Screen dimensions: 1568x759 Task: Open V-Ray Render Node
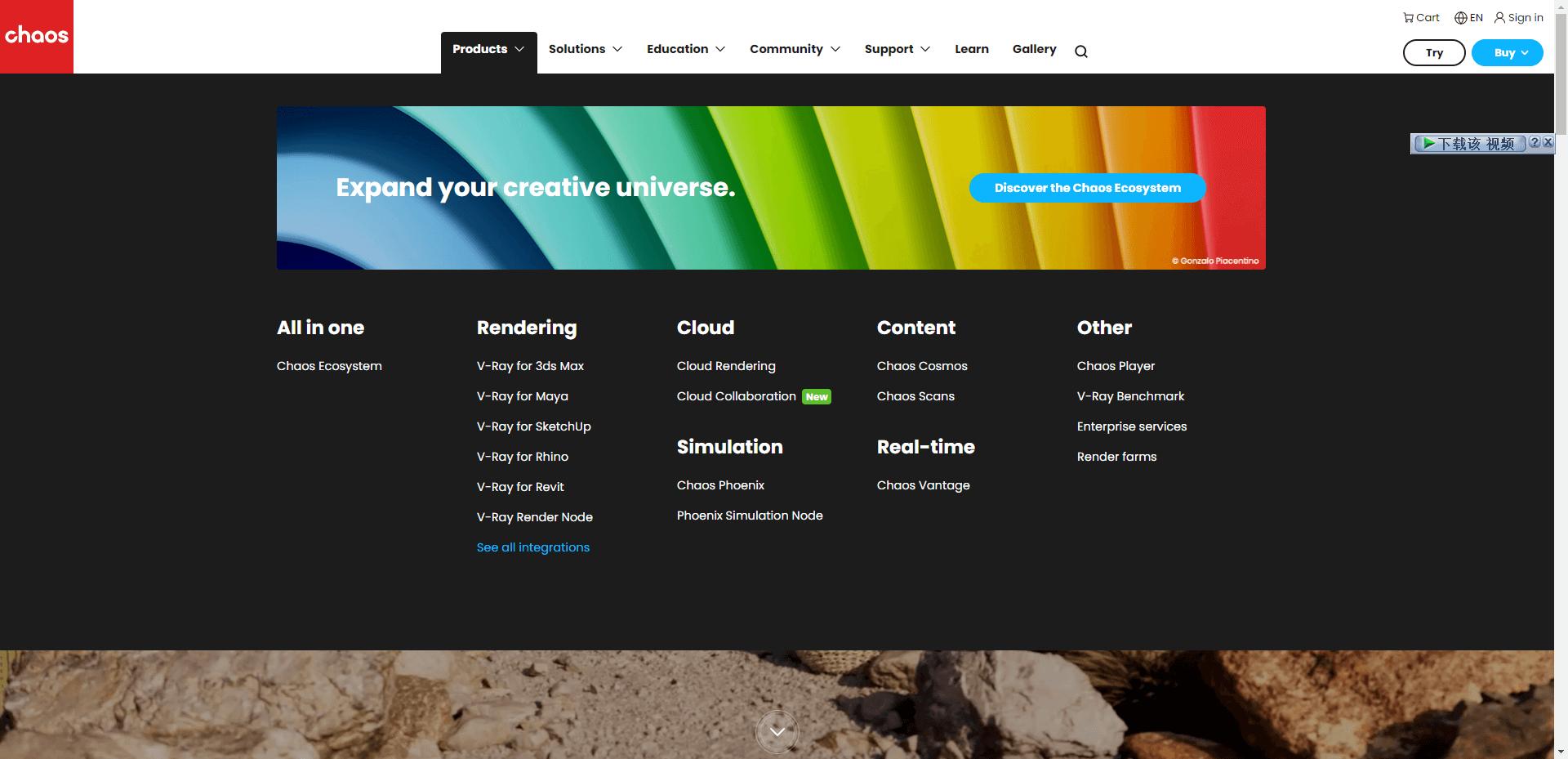pos(535,517)
